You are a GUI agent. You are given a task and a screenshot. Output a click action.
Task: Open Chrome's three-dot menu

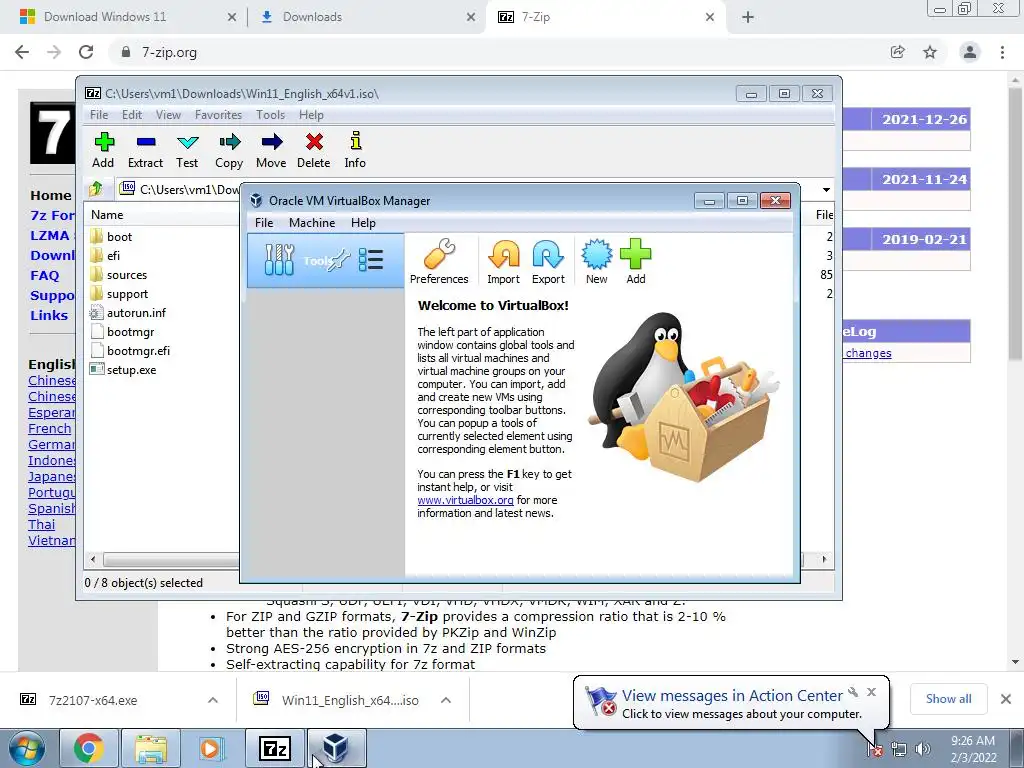point(1002,52)
